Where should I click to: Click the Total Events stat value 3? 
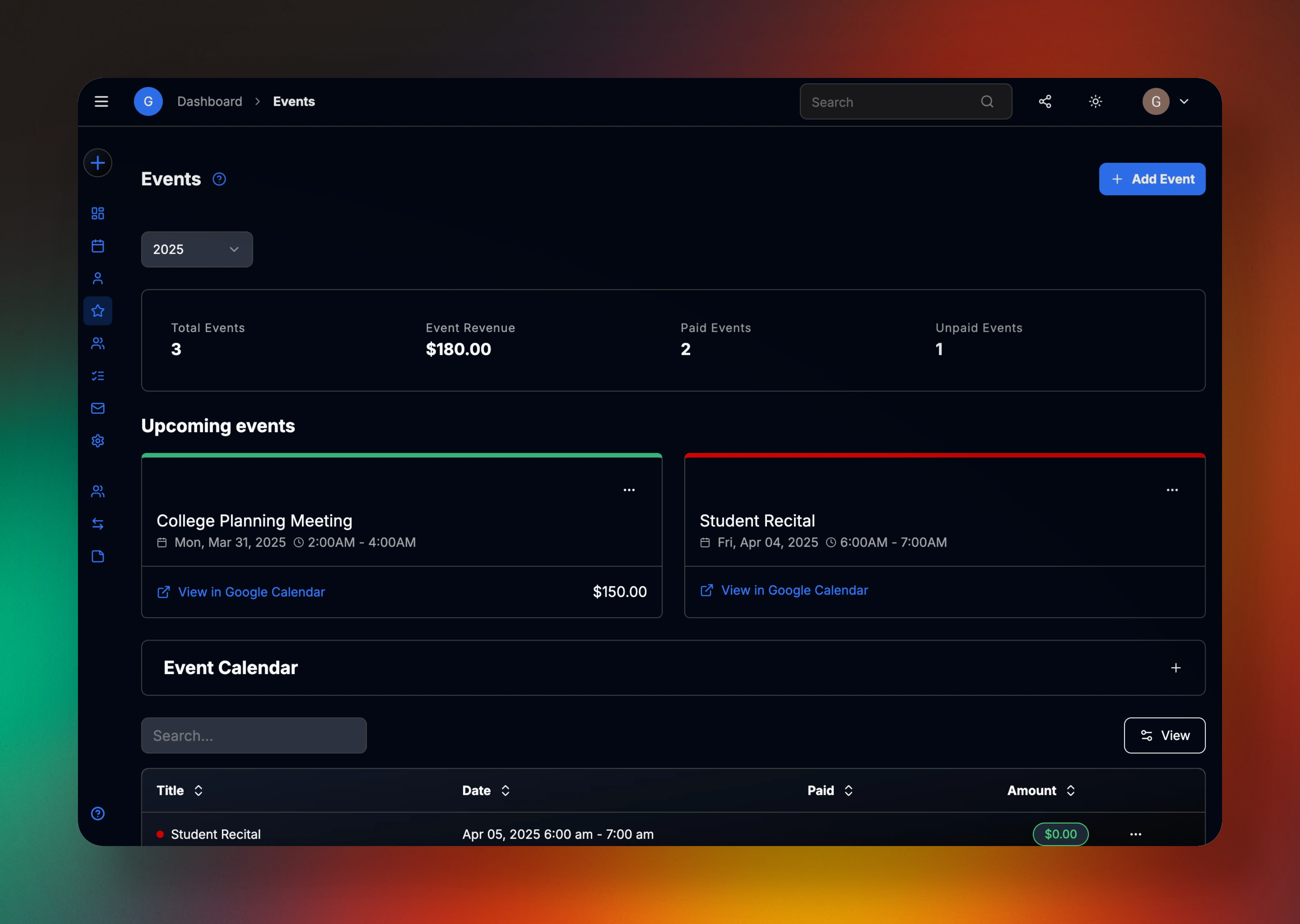coord(177,349)
